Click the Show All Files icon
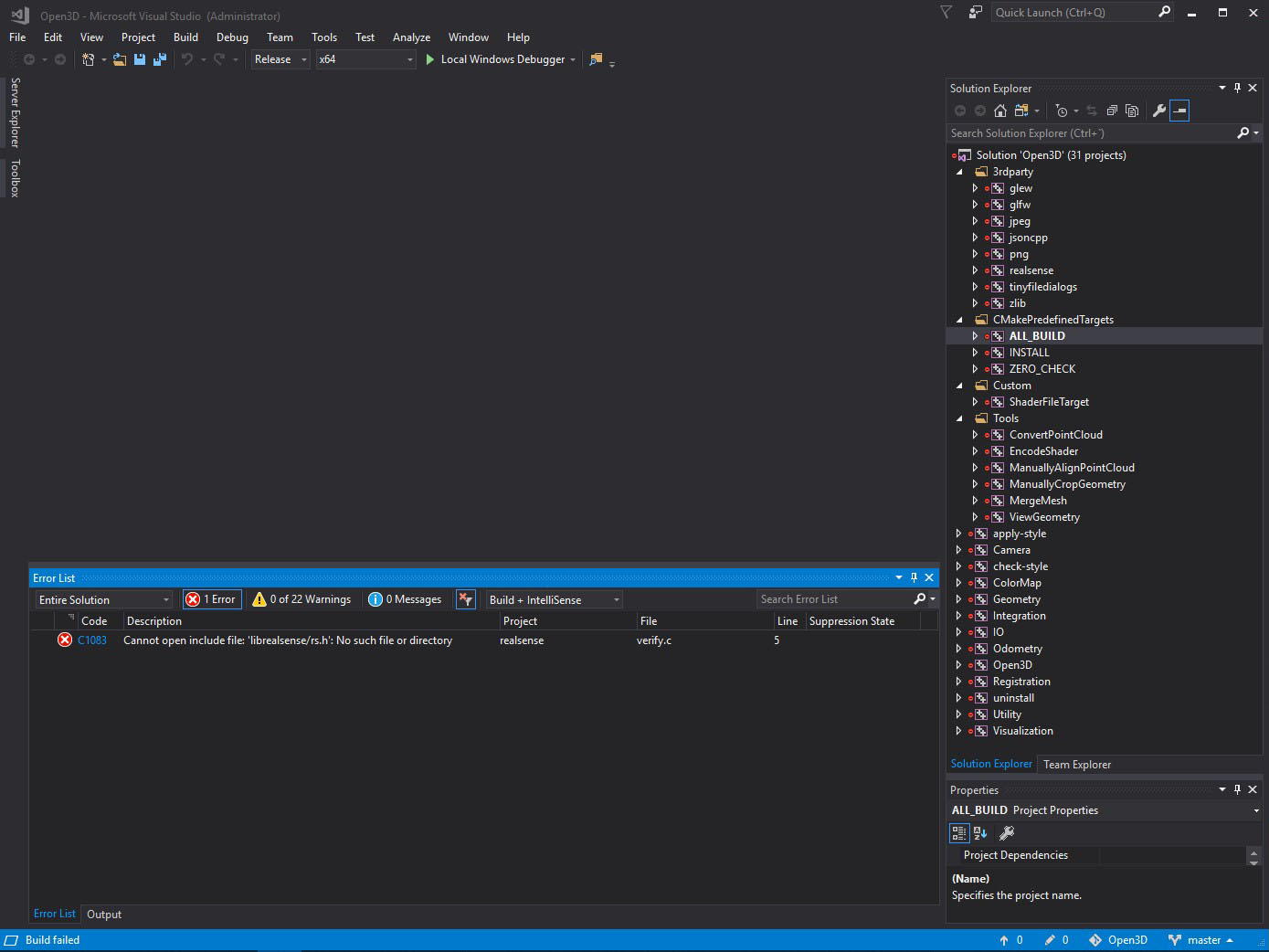Screen dimensions: 1269x952 click(x=1132, y=111)
